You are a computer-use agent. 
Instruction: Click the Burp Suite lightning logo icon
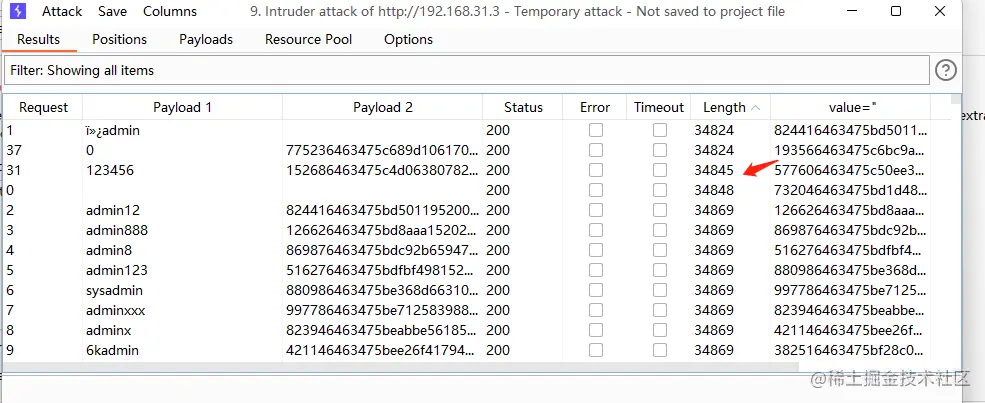(x=19, y=12)
